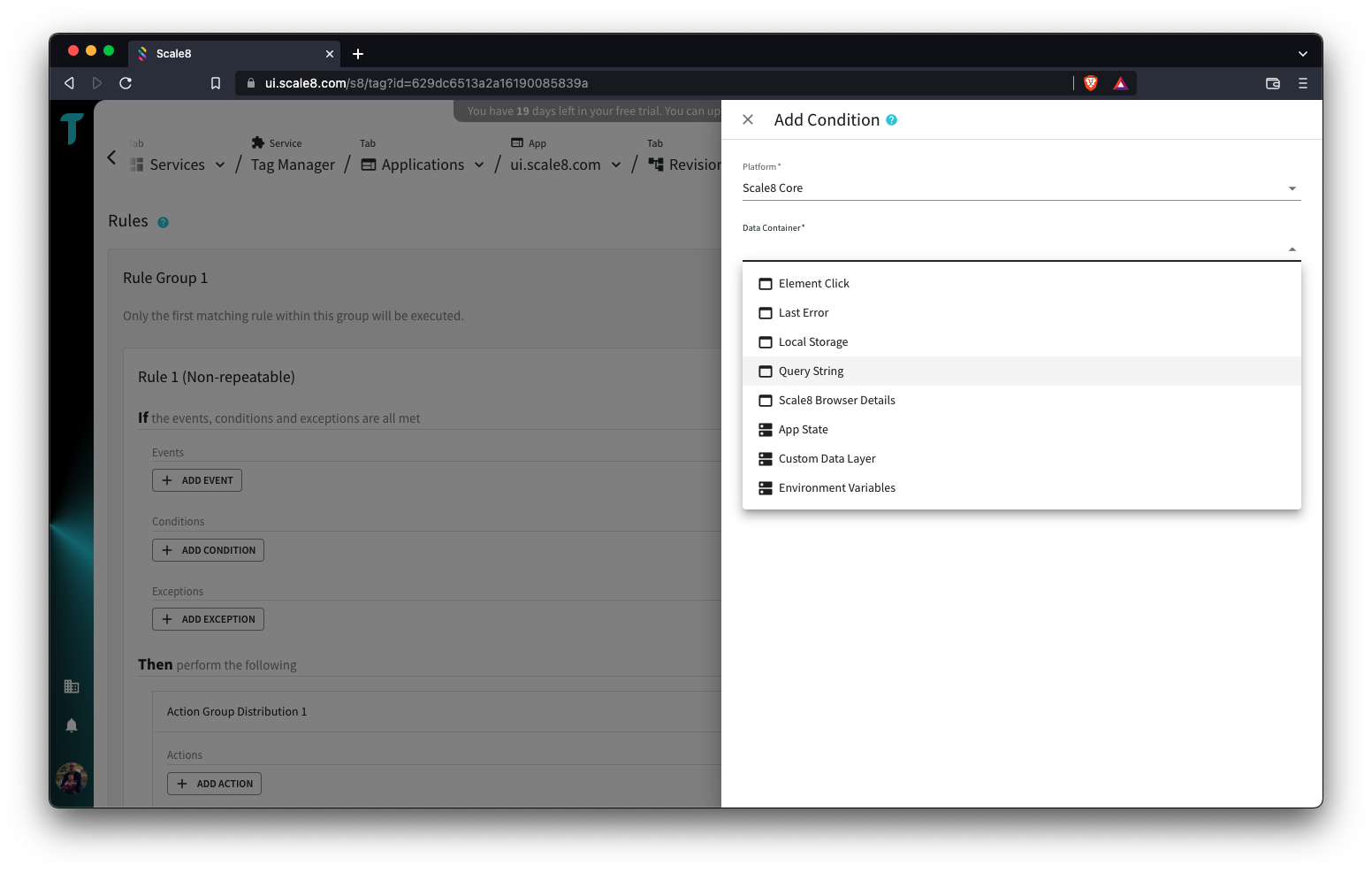Open Tag Manager breadcrumb link

(x=293, y=165)
